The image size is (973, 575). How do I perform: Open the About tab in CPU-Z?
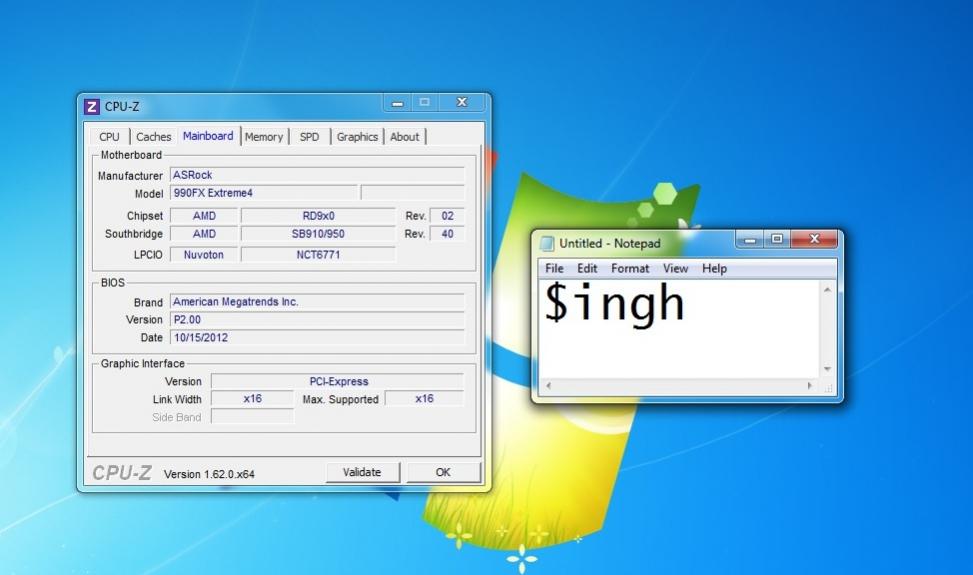(x=405, y=136)
